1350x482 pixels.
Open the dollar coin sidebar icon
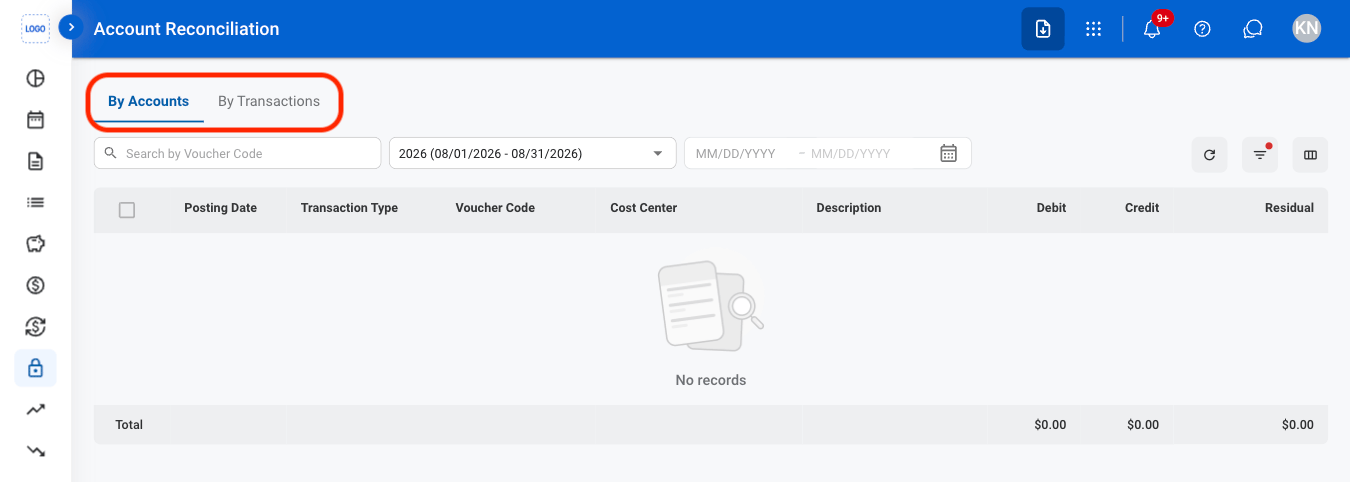tap(35, 285)
